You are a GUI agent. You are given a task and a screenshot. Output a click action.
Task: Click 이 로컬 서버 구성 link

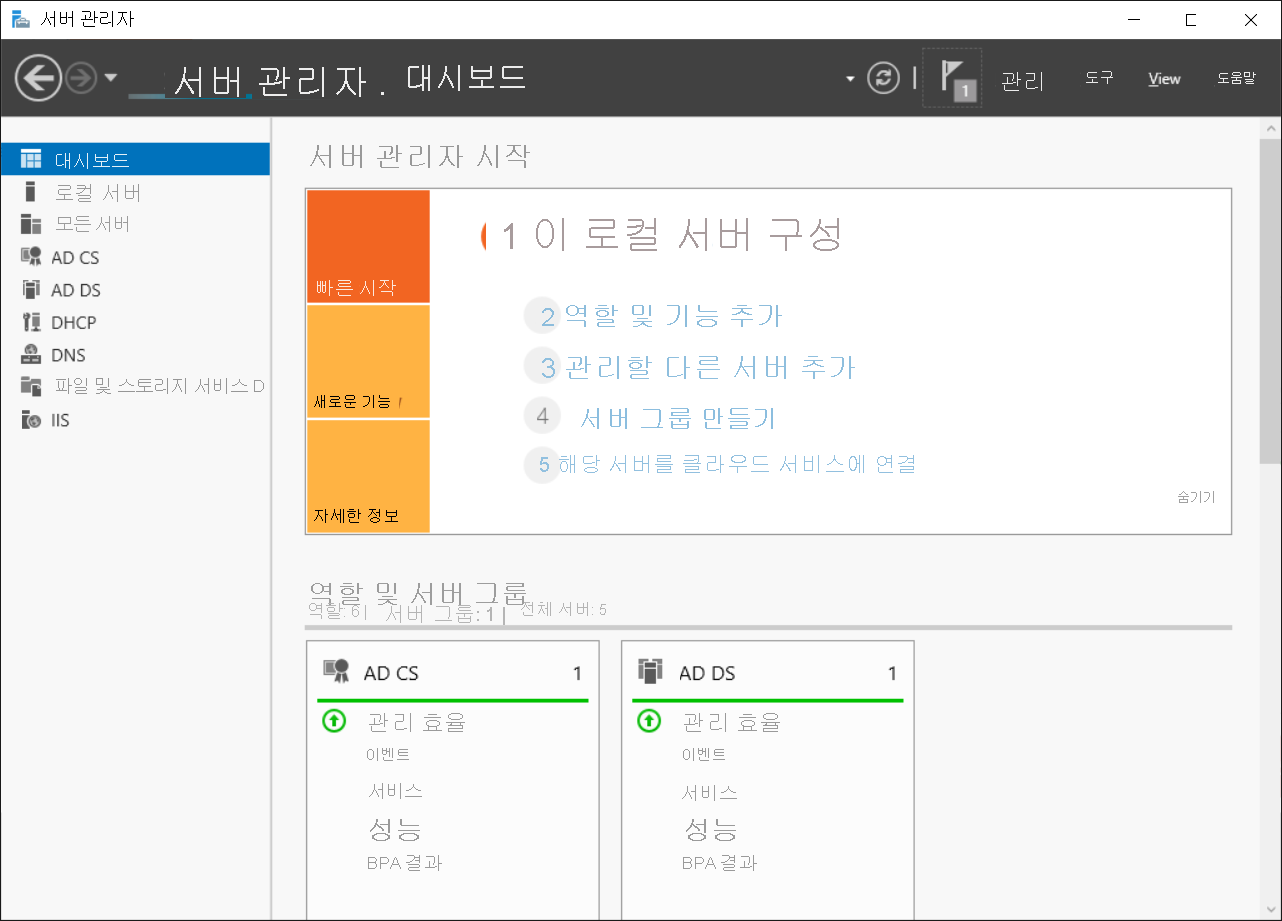click(x=689, y=235)
